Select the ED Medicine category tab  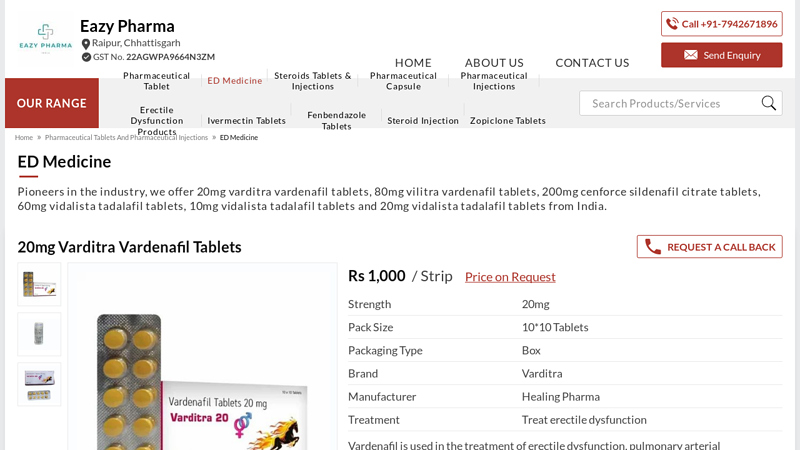235,81
